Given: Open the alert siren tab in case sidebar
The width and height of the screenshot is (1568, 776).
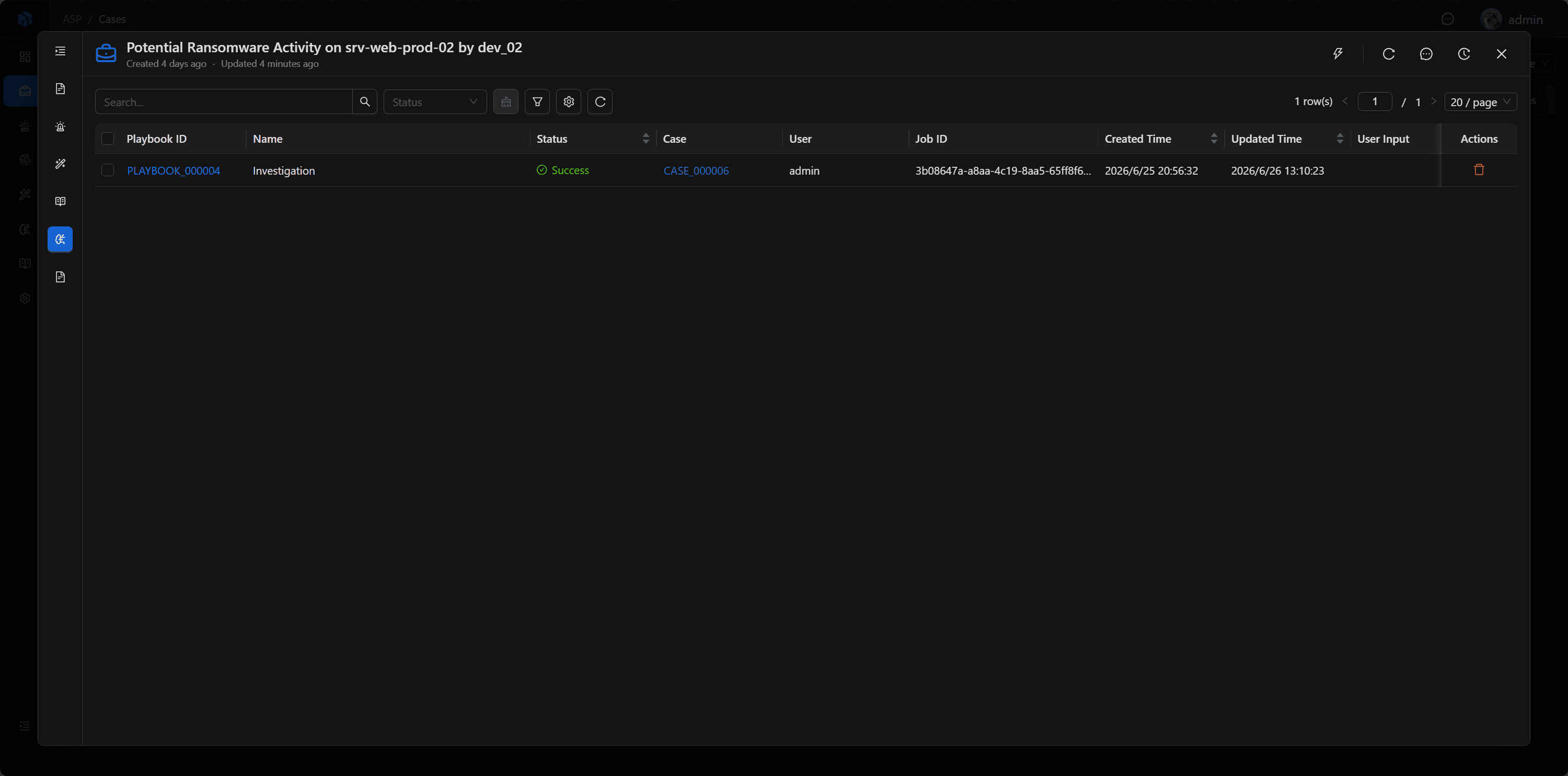Looking at the screenshot, I should (x=60, y=127).
